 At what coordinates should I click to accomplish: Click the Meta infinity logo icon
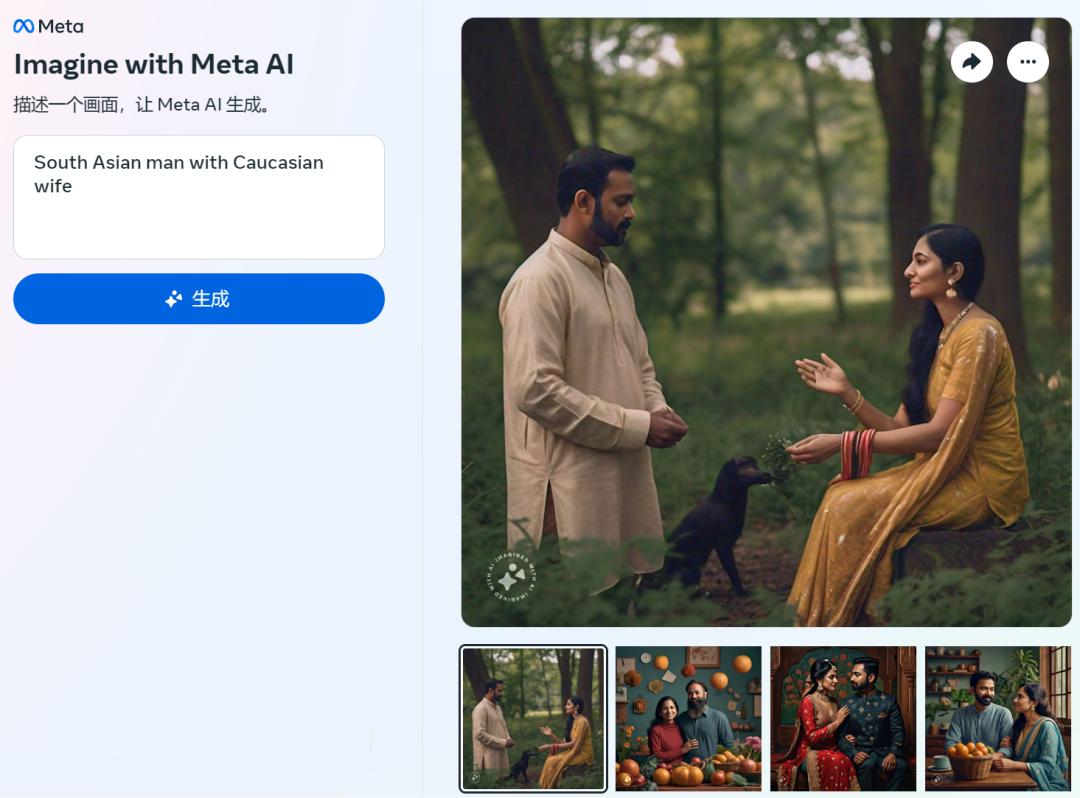point(23,26)
